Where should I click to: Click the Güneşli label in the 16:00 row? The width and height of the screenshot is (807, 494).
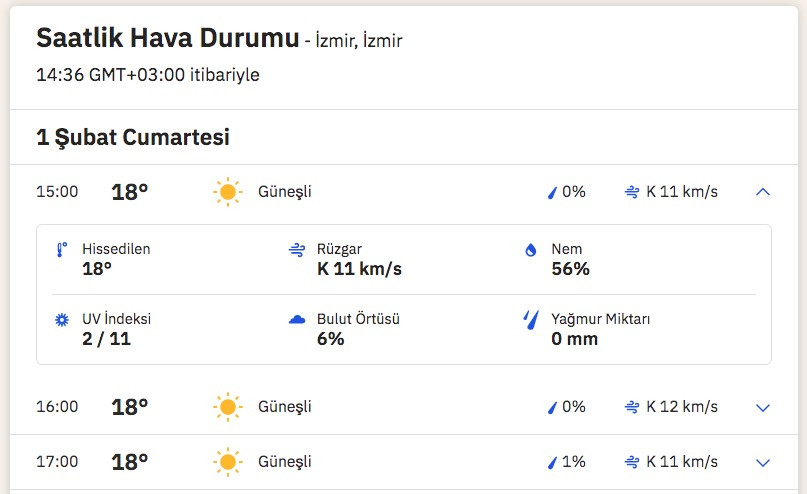(x=285, y=407)
